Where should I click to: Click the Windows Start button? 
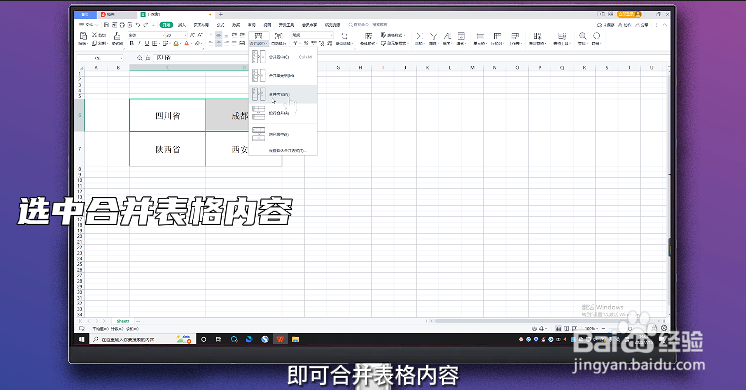[82, 339]
